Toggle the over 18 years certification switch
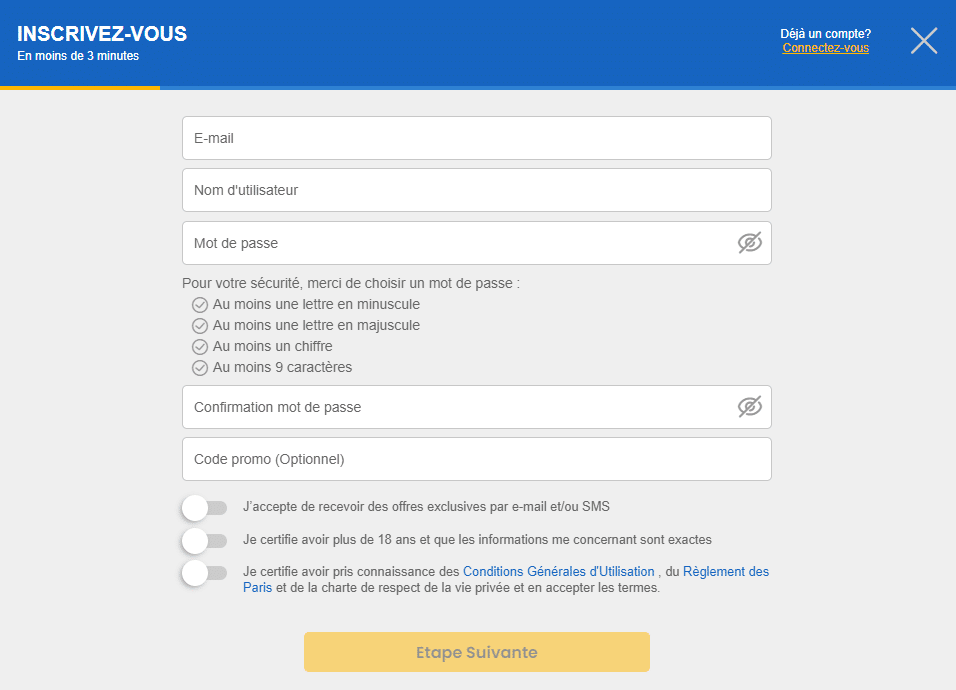This screenshot has height=690, width=956. (x=204, y=541)
